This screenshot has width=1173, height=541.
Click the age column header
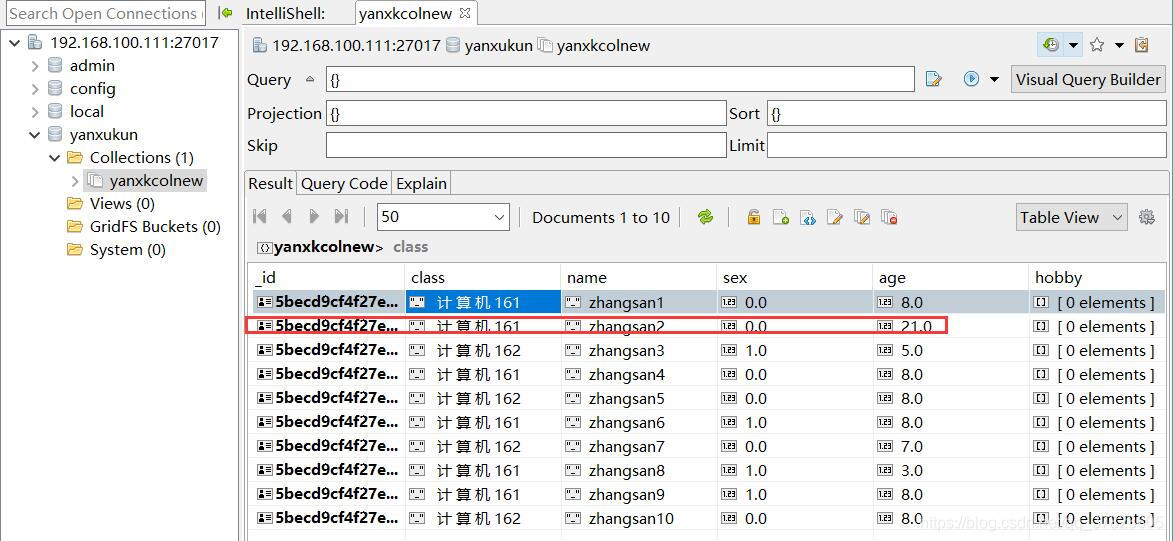[950, 278]
